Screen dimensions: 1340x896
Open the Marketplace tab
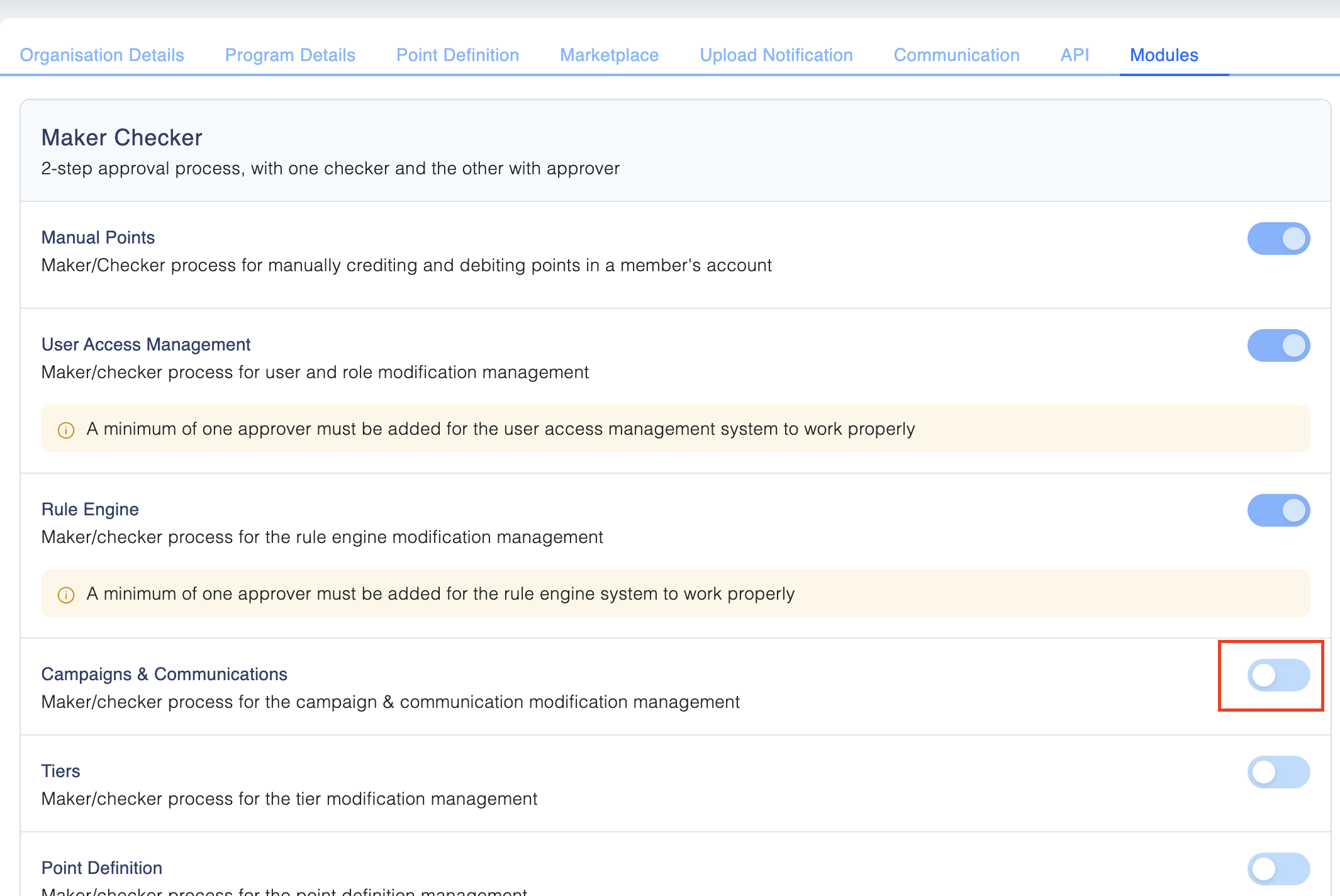[x=609, y=55]
